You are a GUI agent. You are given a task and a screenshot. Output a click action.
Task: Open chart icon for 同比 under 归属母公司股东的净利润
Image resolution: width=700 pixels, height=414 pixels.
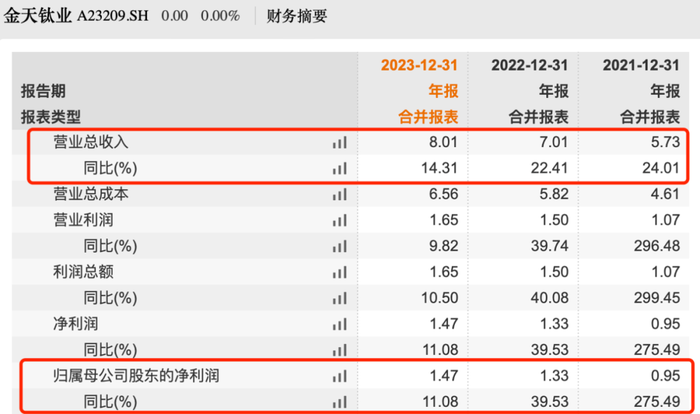click(339, 402)
